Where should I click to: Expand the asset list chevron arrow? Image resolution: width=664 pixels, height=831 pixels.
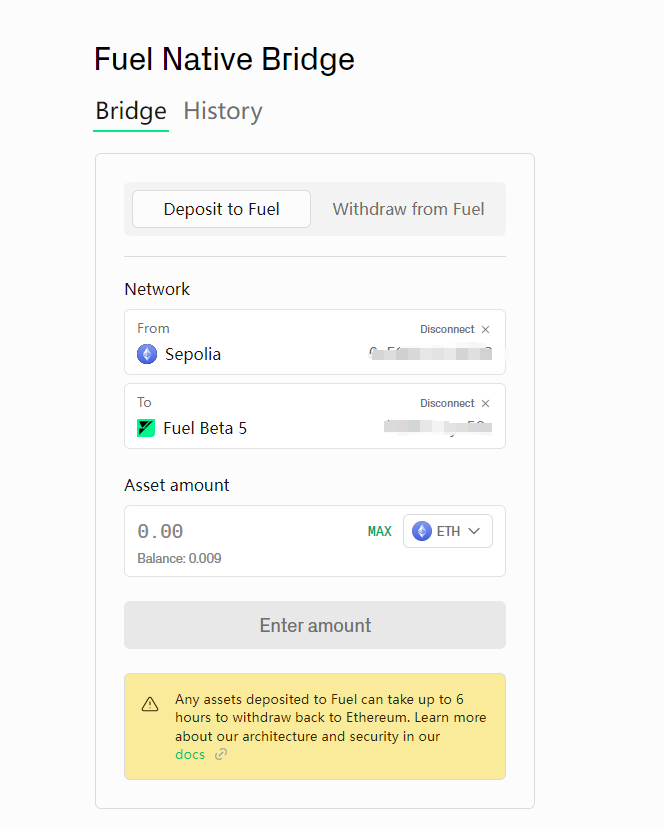(x=474, y=531)
